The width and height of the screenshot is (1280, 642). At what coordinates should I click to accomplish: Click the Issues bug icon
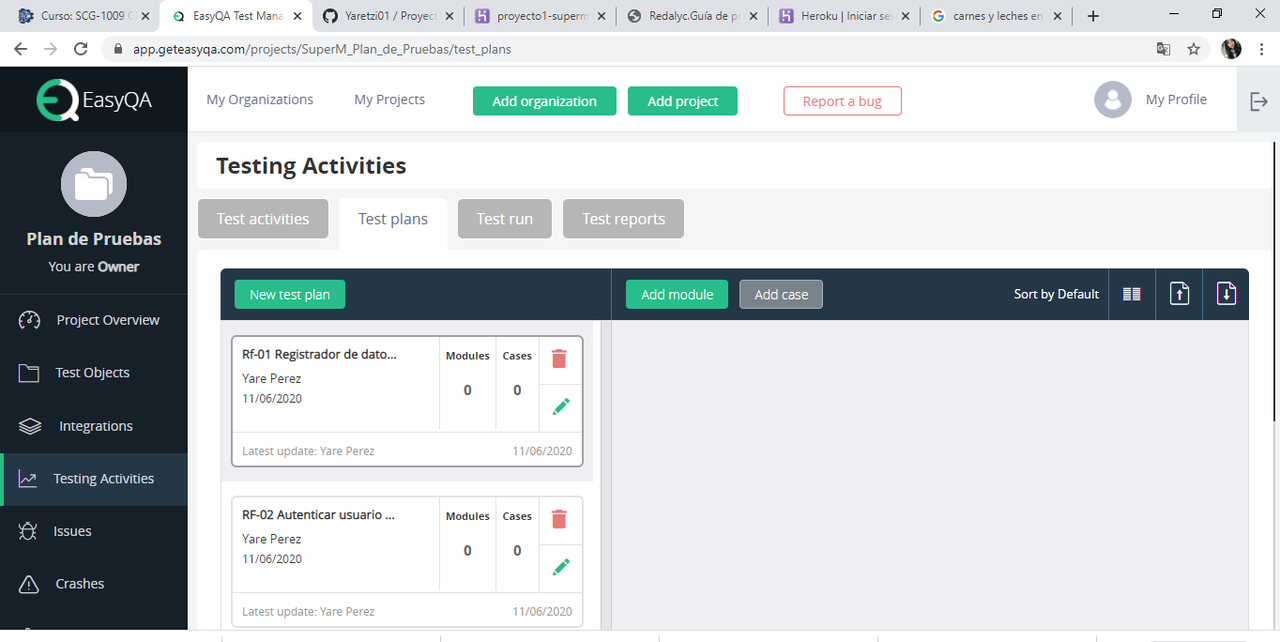pos(28,531)
